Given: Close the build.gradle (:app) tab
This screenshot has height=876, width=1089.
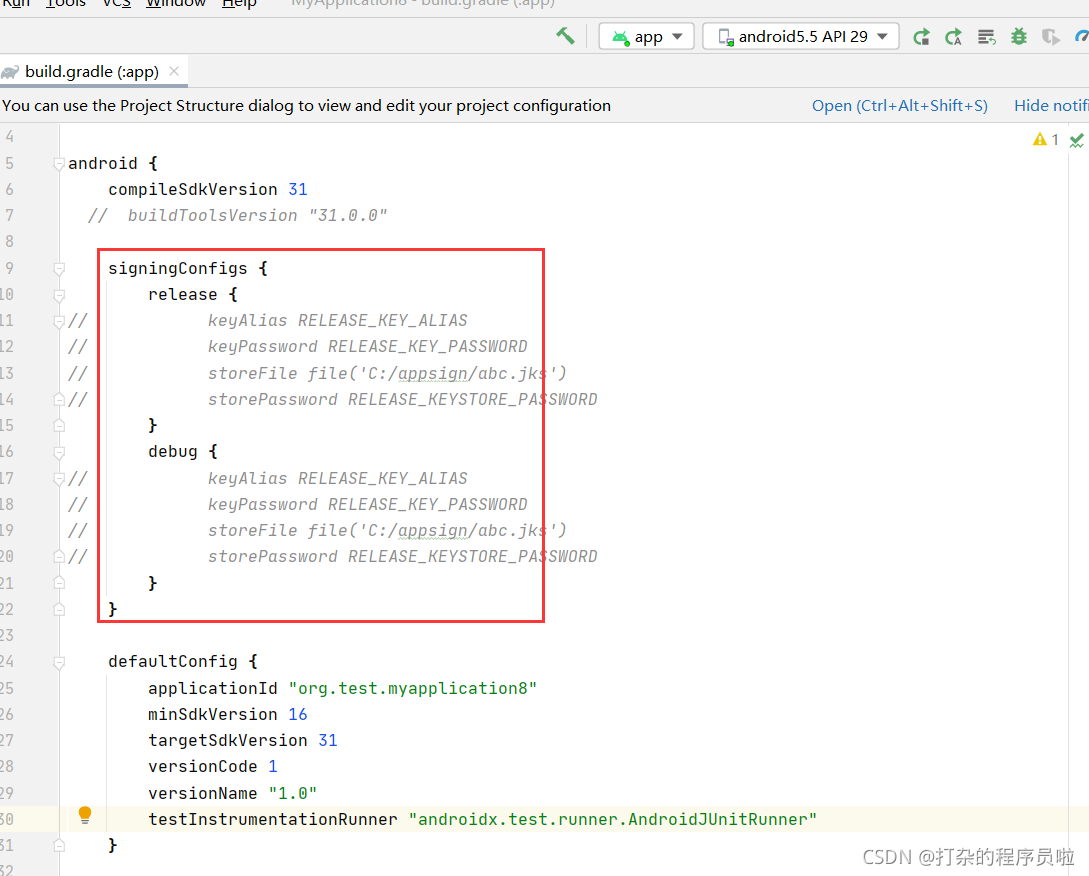Looking at the screenshot, I should 174,71.
